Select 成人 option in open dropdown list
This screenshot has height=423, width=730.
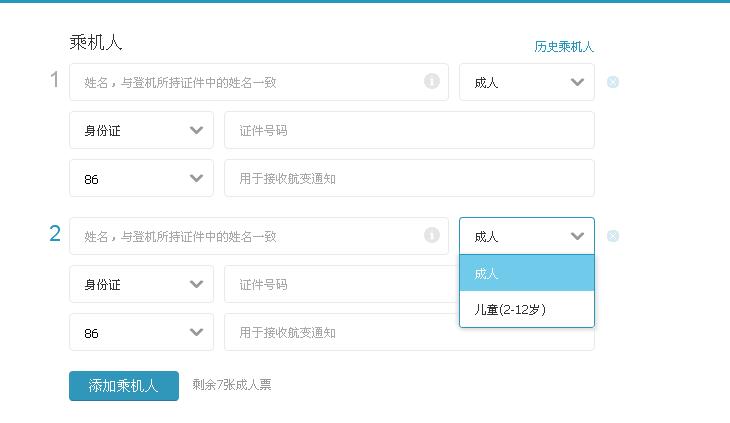coord(527,273)
